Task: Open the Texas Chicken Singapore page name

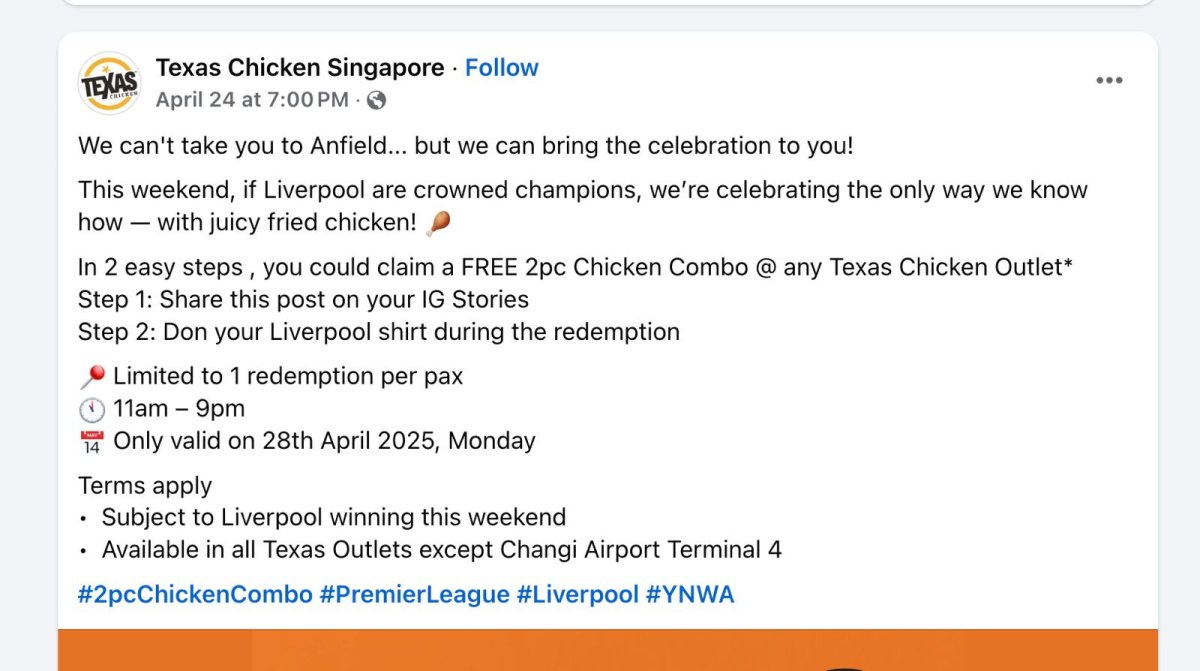Action: pyautogui.click(x=300, y=68)
